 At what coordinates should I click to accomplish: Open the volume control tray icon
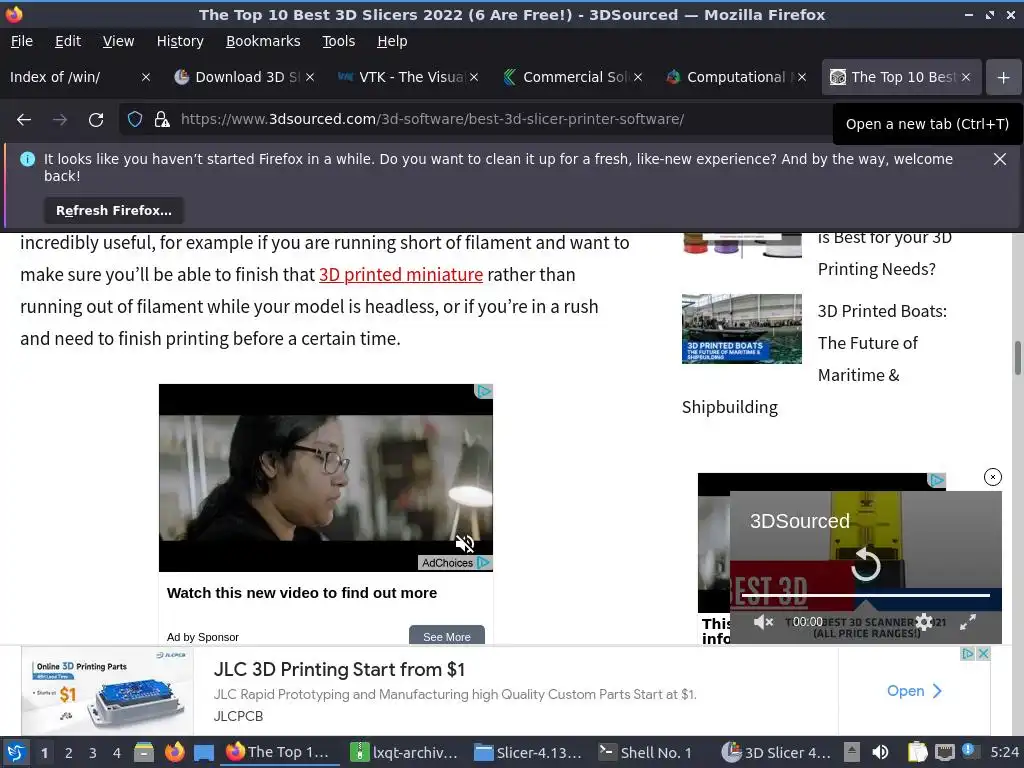click(x=880, y=752)
